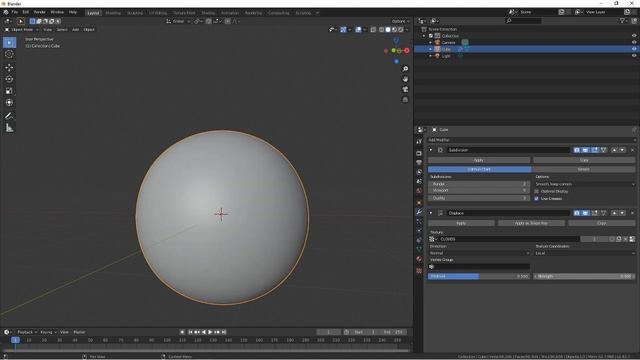Click the viewport pan hand icon
Viewport: 640px width, 360px height.
click(x=405, y=79)
